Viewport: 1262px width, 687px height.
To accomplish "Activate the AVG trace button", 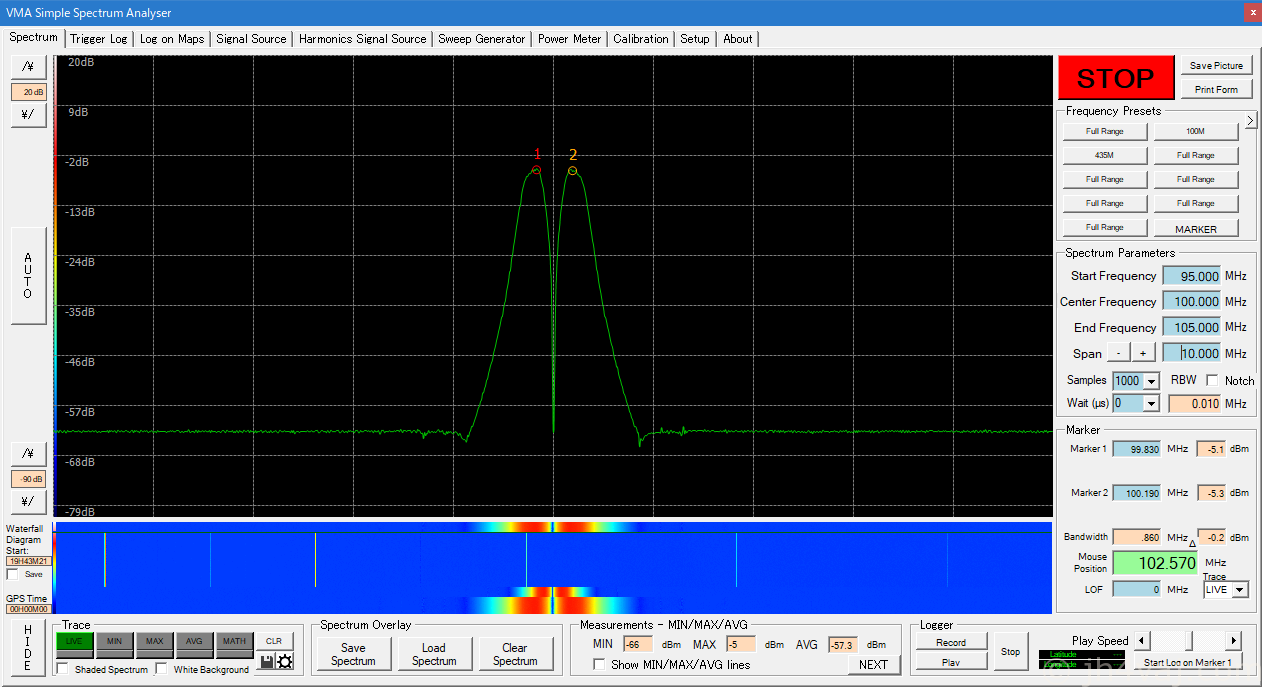I will (x=194, y=640).
